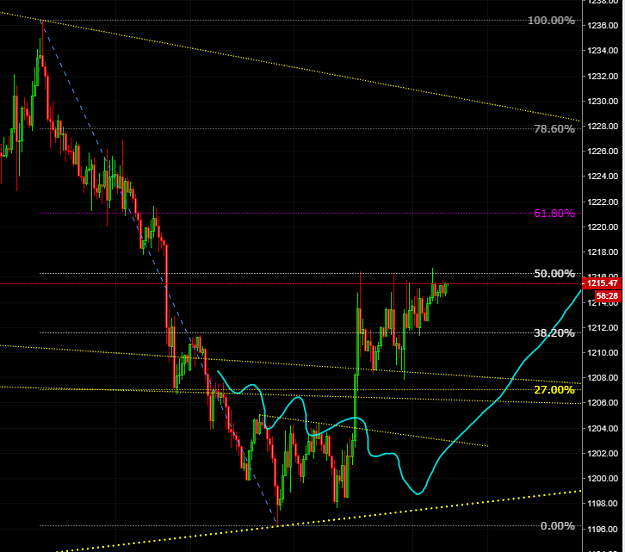The height and width of the screenshot is (552, 625).
Task: Click the 78.60% Fibonacci level label
Action: pyautogui.click(x=554, y=129)
